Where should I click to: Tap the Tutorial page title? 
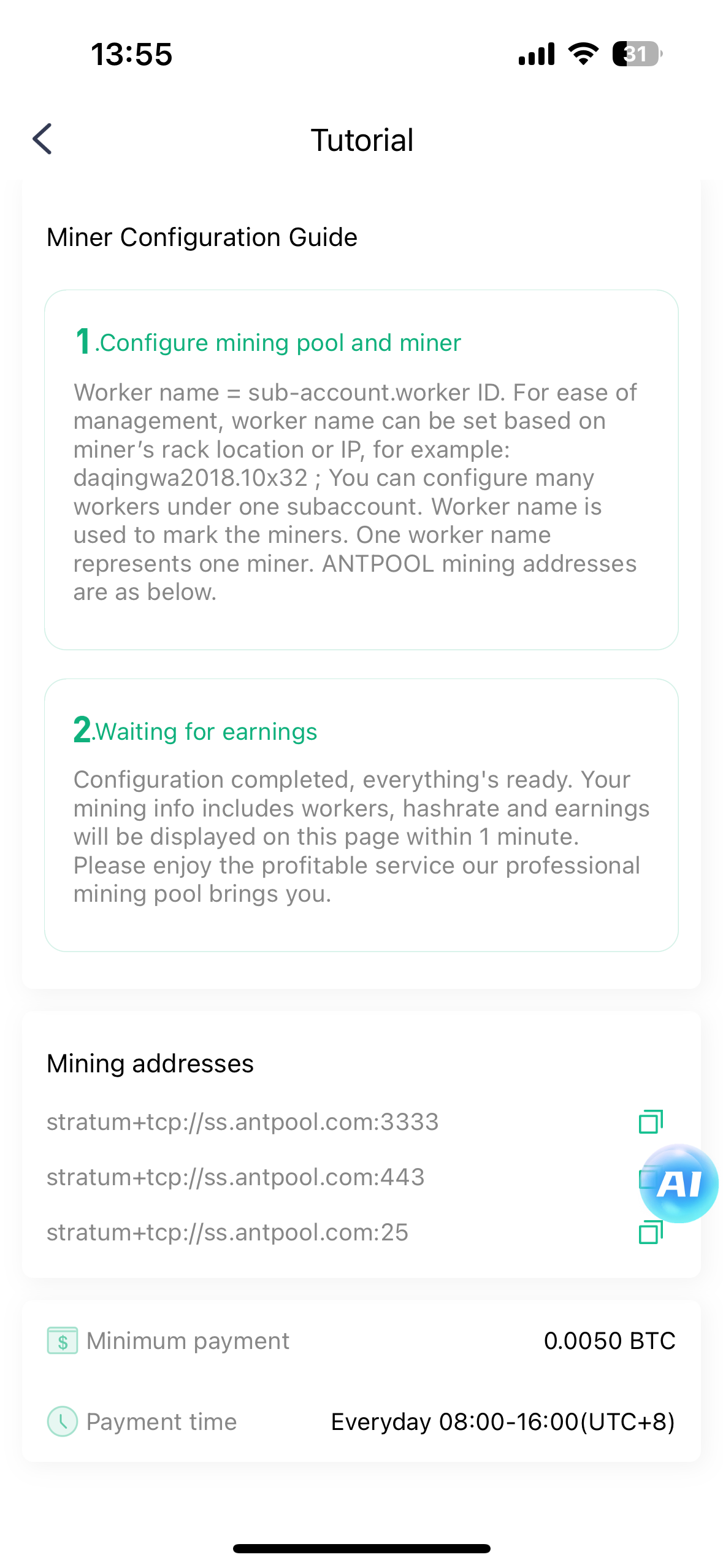(x=362, y=140)
